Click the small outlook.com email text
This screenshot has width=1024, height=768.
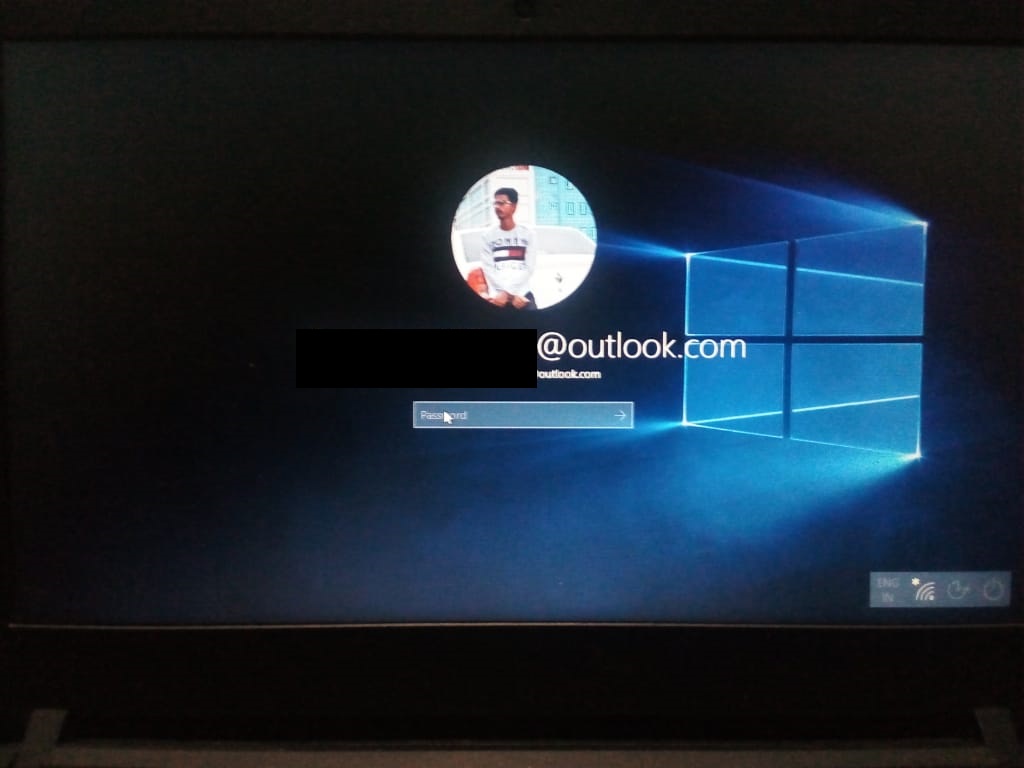click(568, 374)
